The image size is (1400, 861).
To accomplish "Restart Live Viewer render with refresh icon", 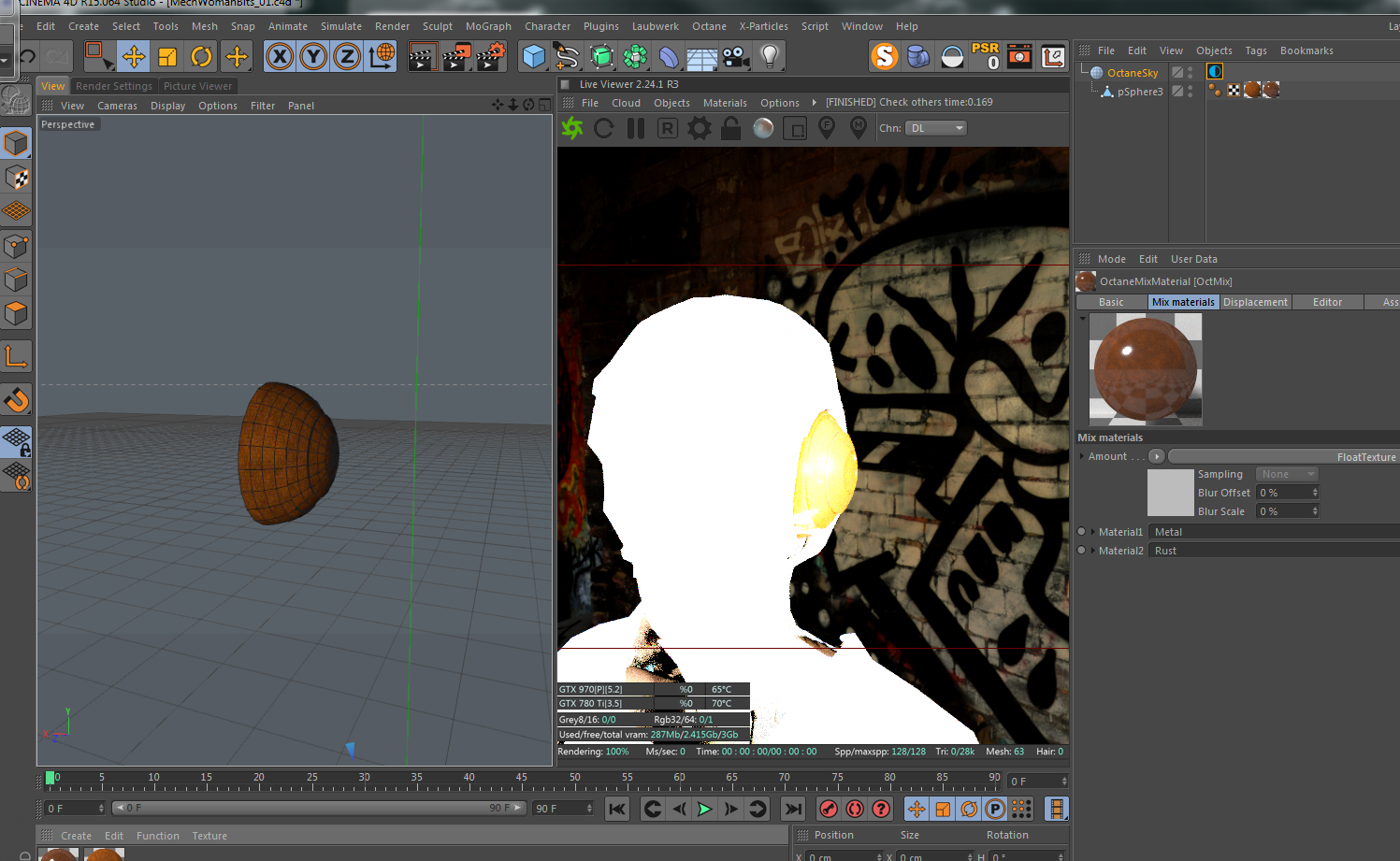I will pos(604,128).
